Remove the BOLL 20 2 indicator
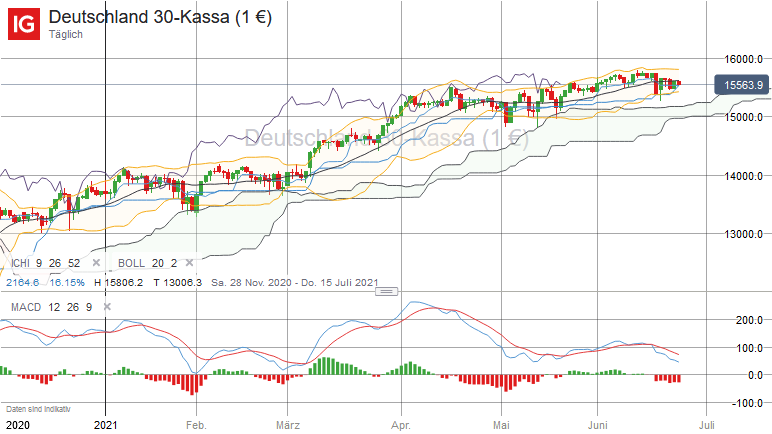 tap(189, 263)
